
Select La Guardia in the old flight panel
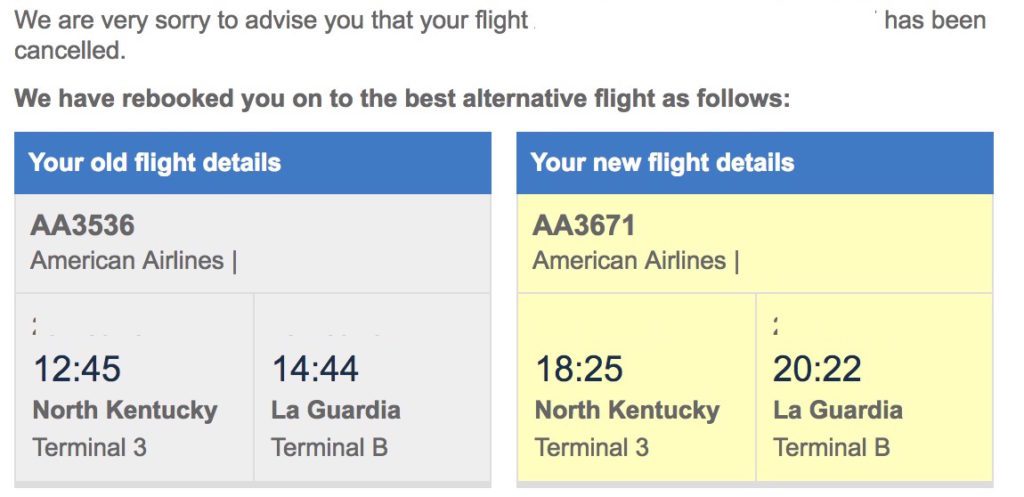tap(336, 410)
